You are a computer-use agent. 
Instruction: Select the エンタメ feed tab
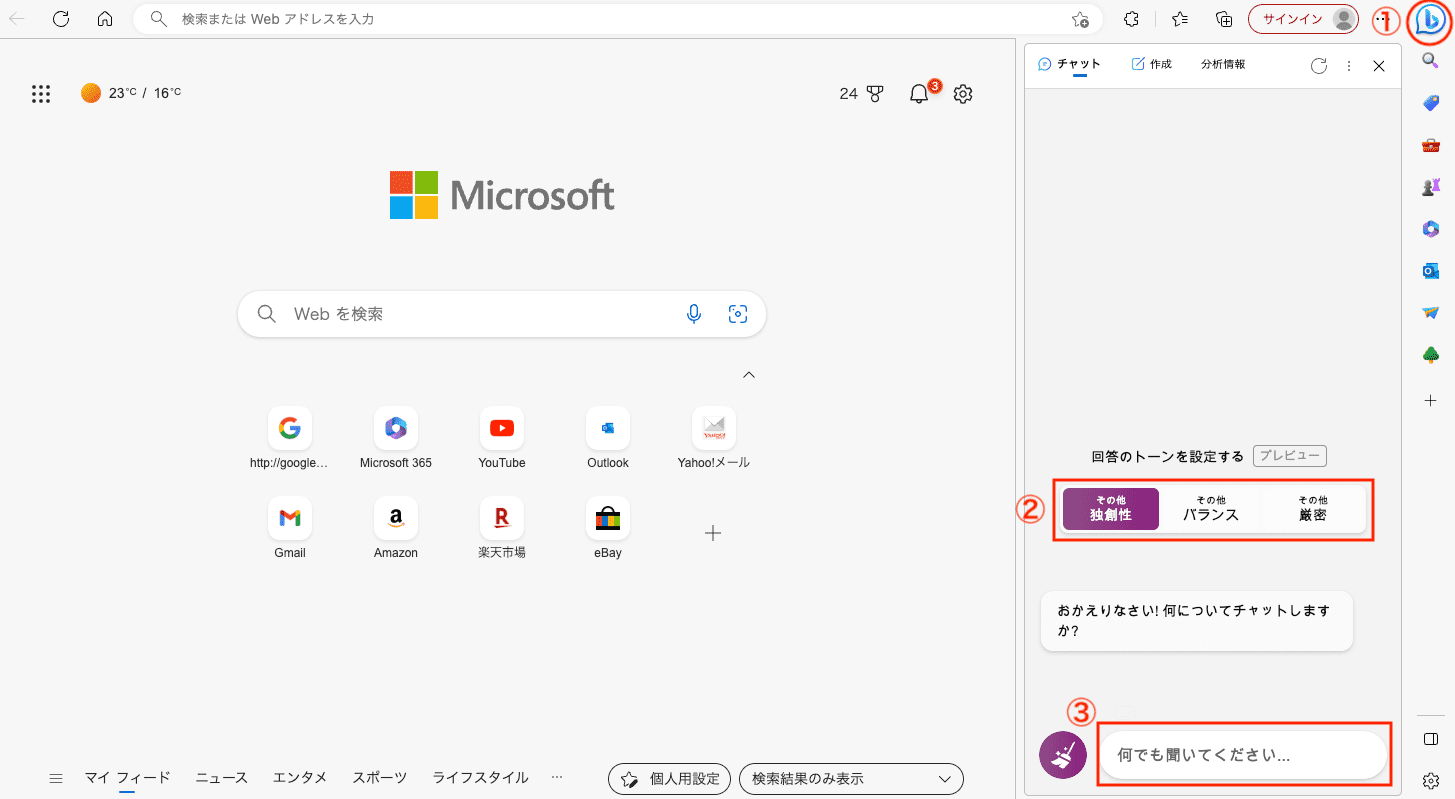tap(300, 777)
